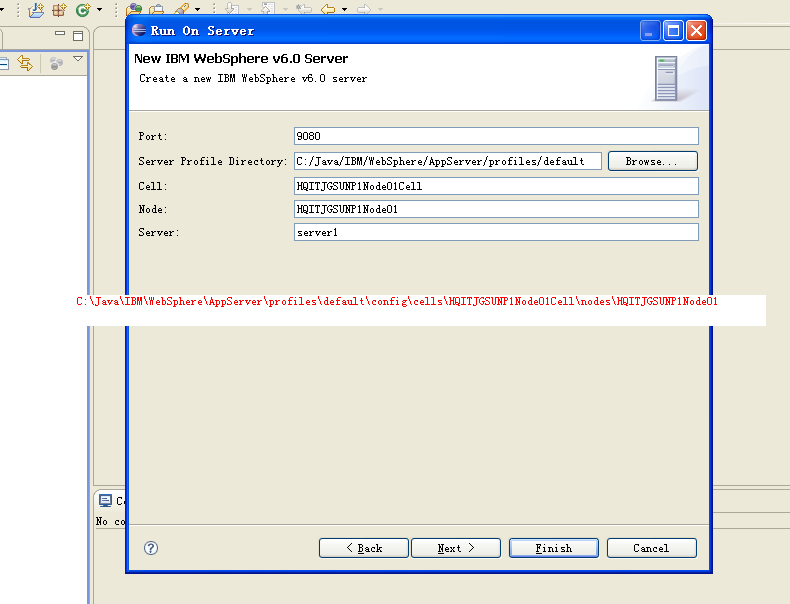The image size is (790, 604).
Task: Click in the Port input field
Action: tap(496, 136)
